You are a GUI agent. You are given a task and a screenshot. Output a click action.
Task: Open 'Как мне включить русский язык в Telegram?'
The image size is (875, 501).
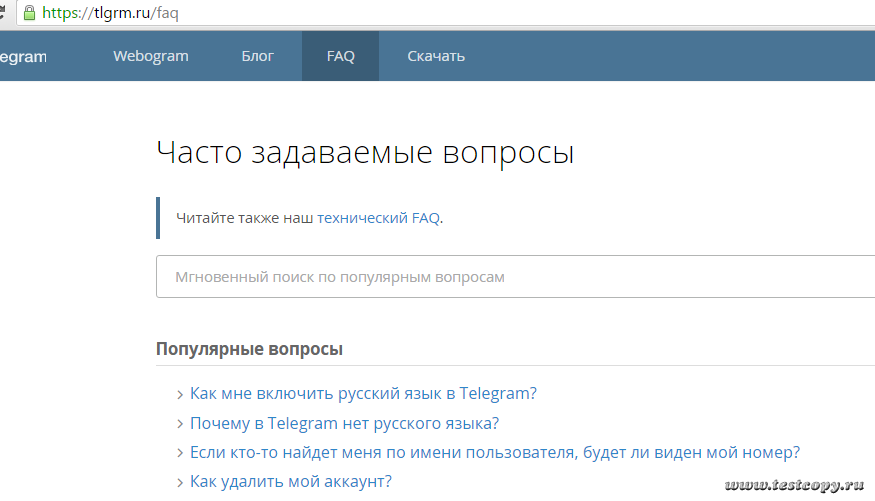pyautogui.click(x=363, y=394)
